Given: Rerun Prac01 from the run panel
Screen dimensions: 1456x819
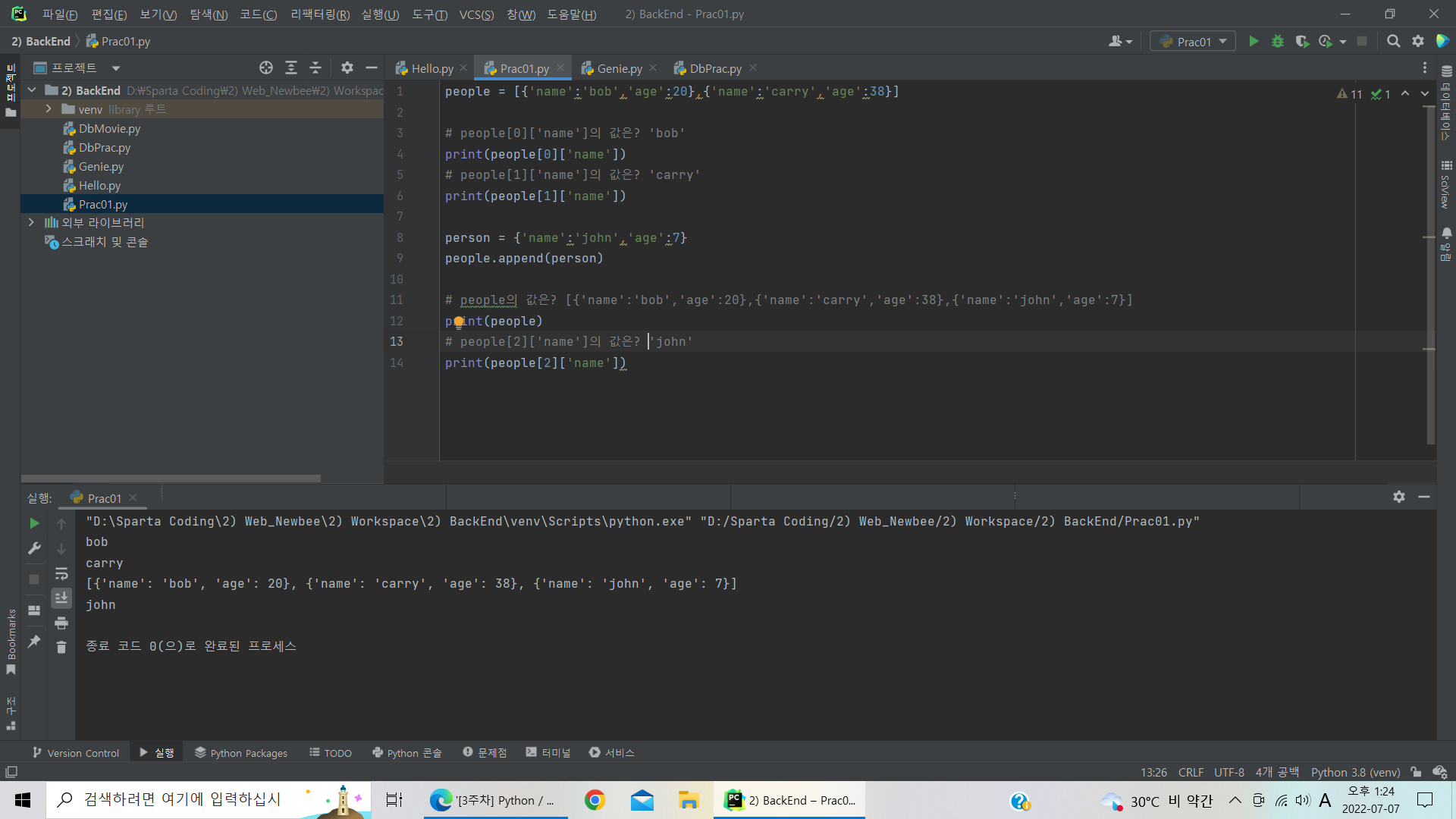Looking at the screenshot, I should click(34, 523).
